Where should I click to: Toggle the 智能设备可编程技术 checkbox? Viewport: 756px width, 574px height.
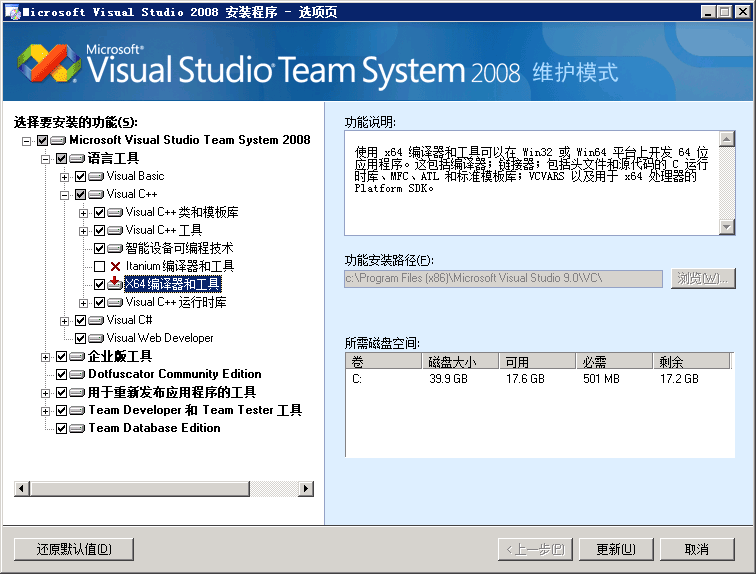coord(99,249)
